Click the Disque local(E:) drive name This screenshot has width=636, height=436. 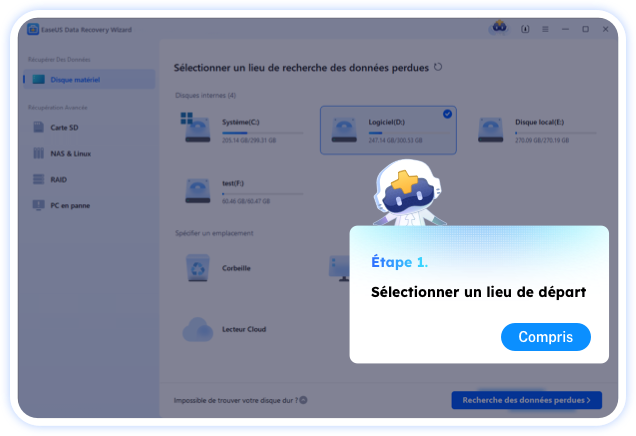pos(539,122)
